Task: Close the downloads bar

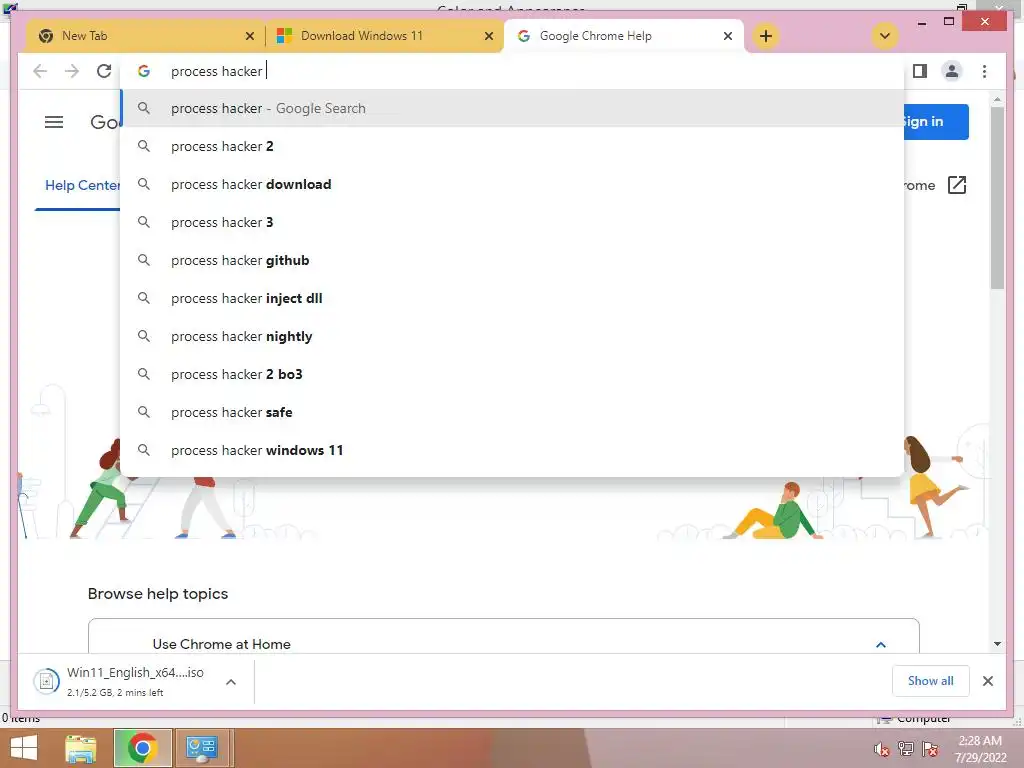Action: (988, 681)
